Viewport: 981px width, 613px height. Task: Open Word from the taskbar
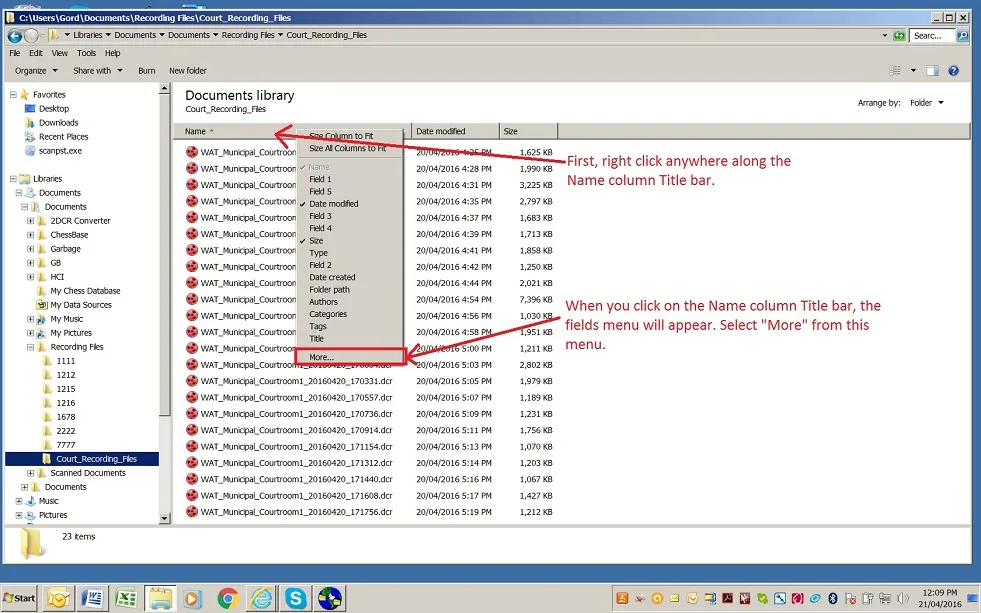92,599
